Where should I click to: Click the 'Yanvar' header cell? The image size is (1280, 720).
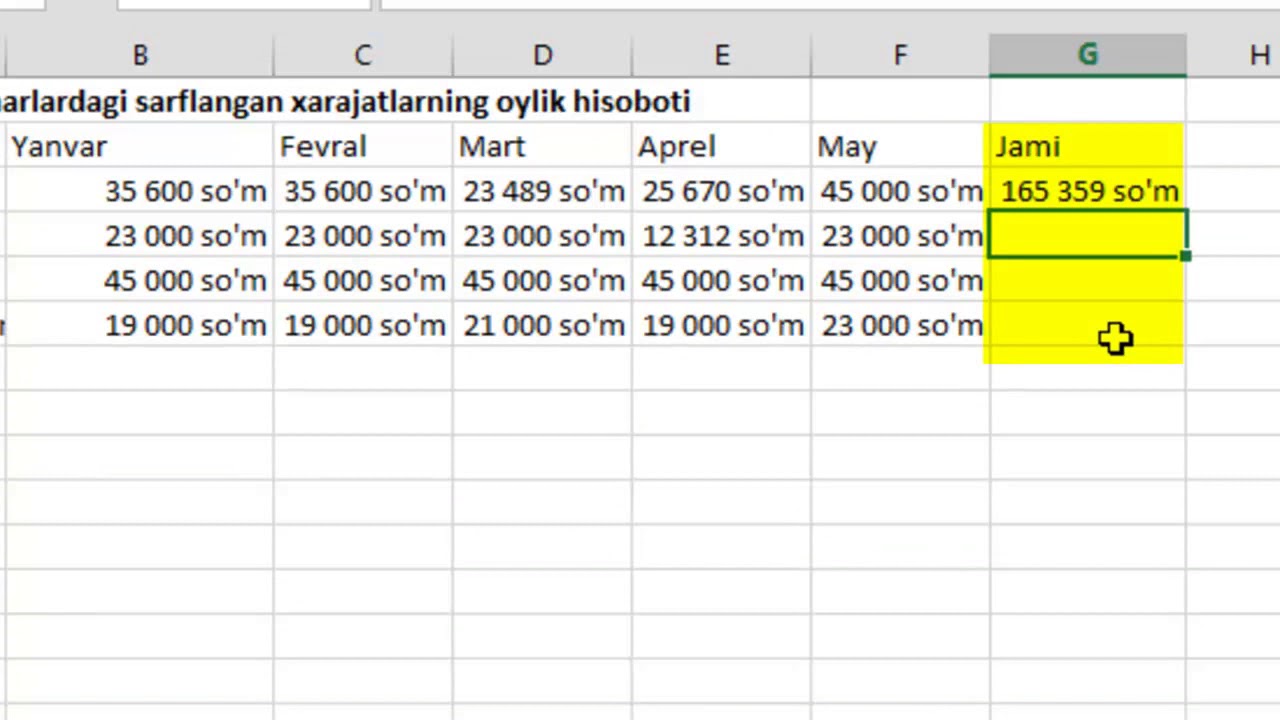139,146
